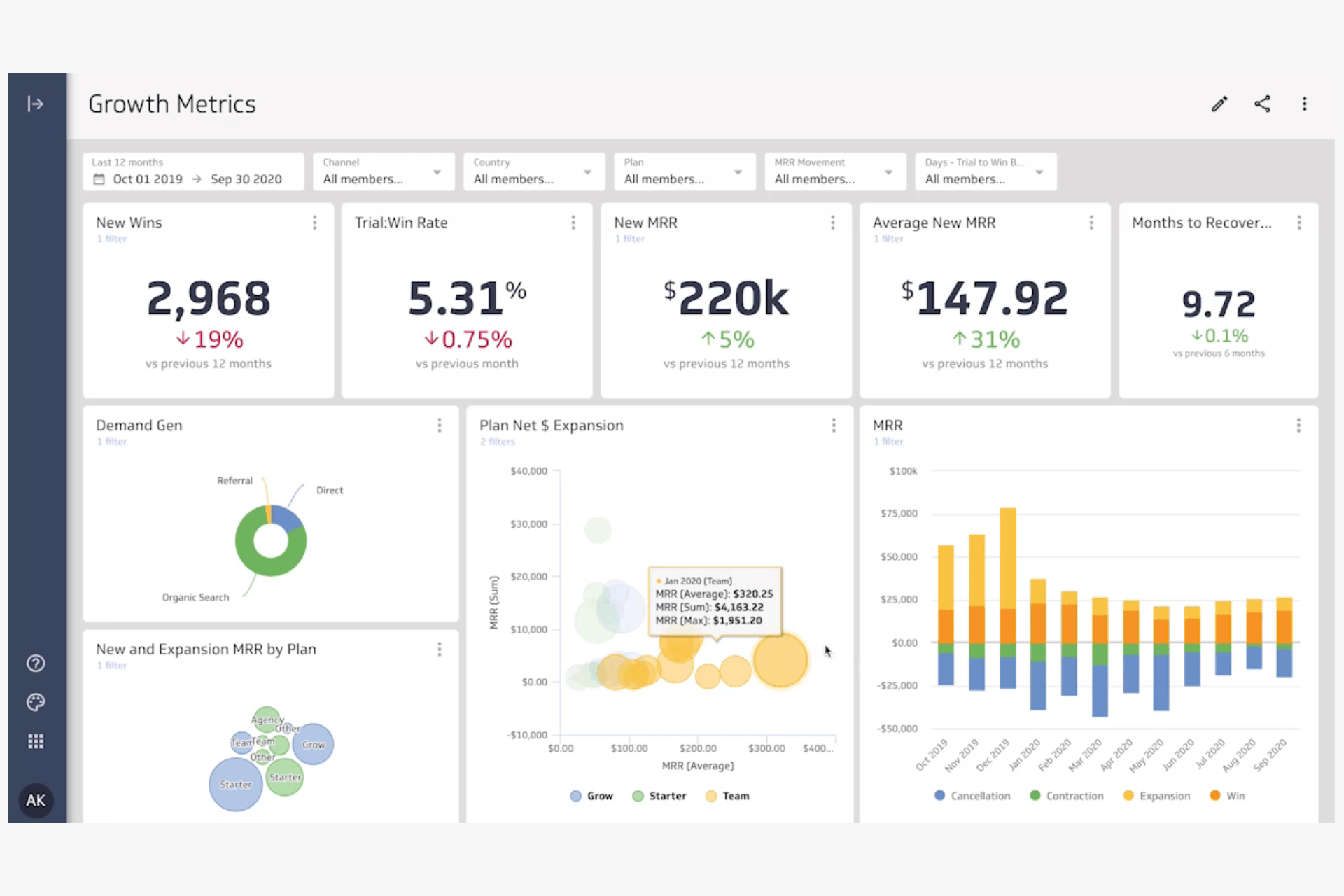The height and width of the screenshot is (896, 1344).
Task: Click the Referral label on donut chart
Action: [x=234, y=481]
